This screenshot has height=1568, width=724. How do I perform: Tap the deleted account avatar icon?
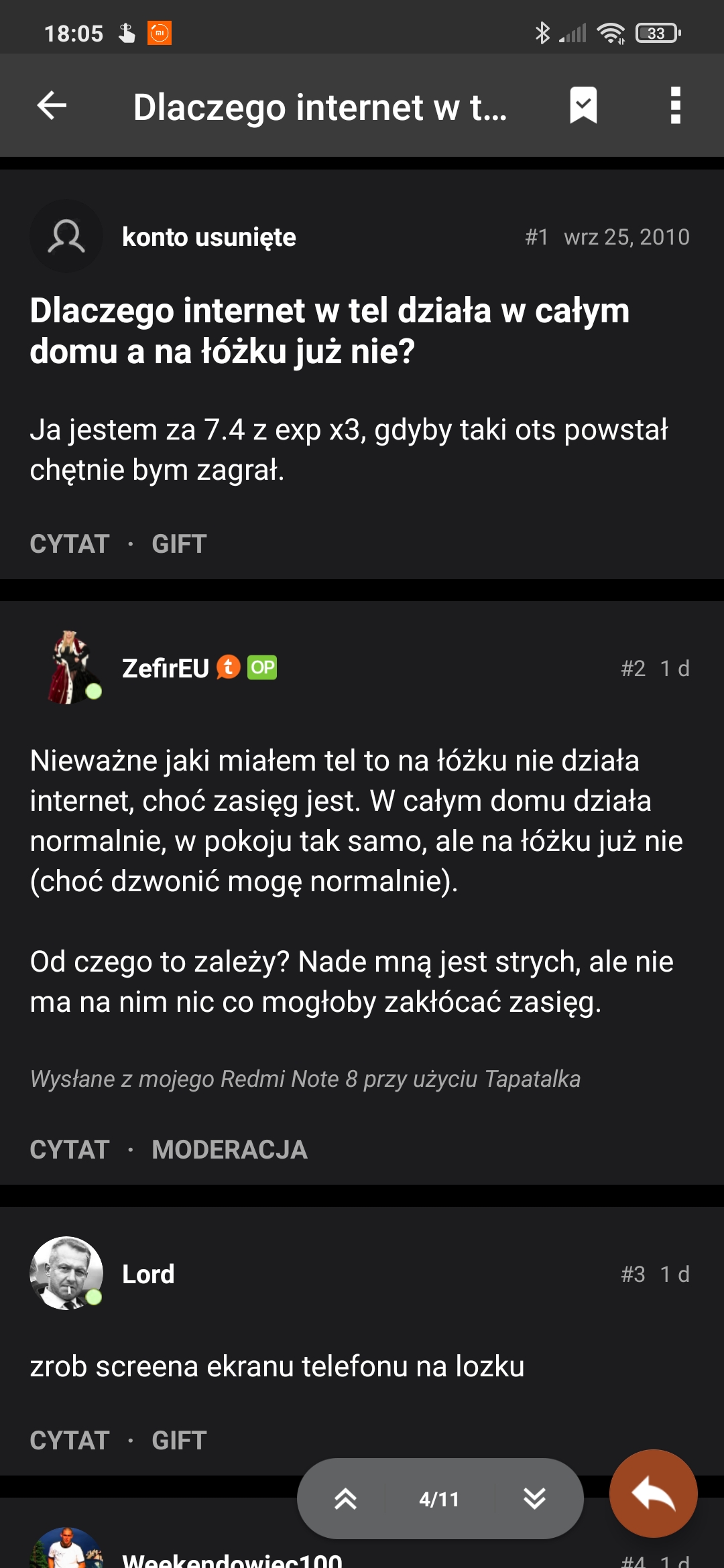click(66, 236)
